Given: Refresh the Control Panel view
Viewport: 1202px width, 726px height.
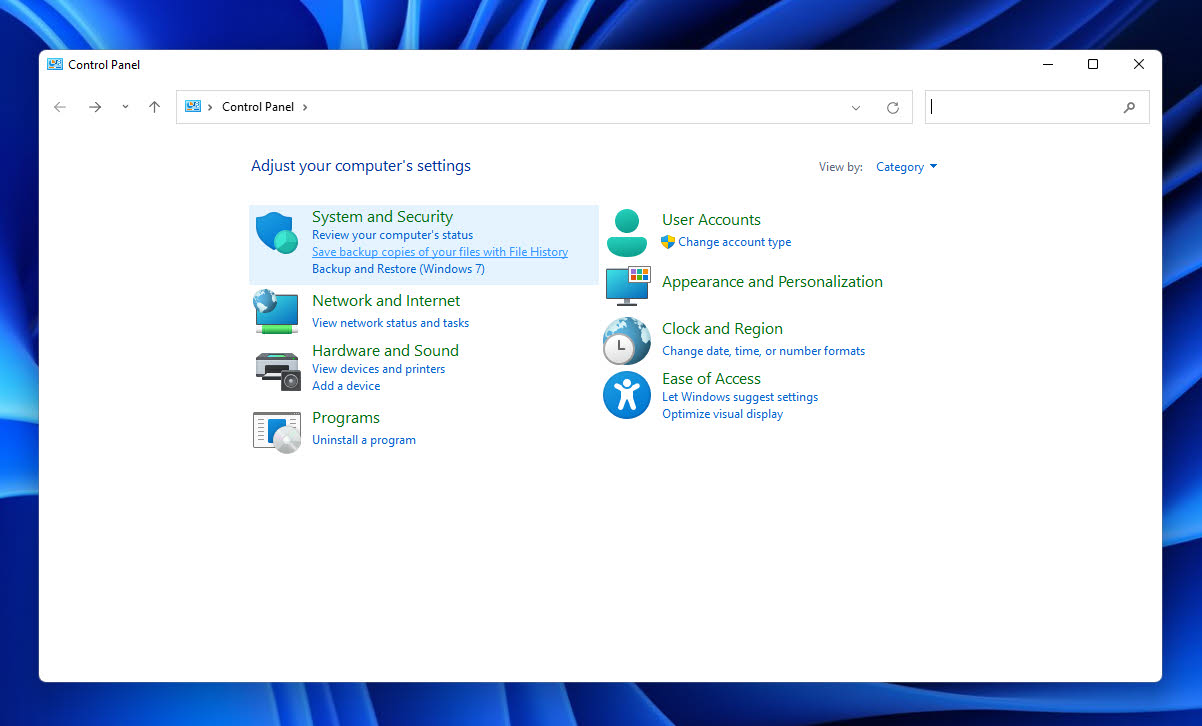Looking at the screenshot, I should (893, 108).
